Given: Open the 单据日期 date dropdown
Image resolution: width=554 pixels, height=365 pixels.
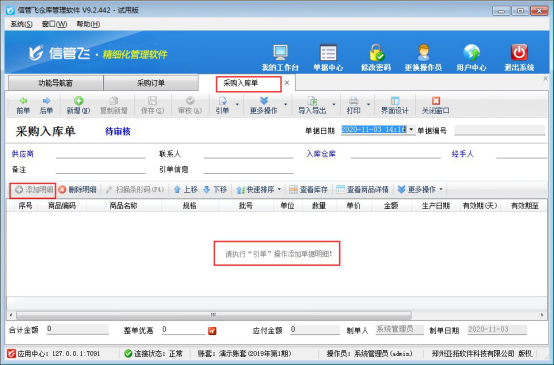Looking at the screenshot, I should (411, 130).
